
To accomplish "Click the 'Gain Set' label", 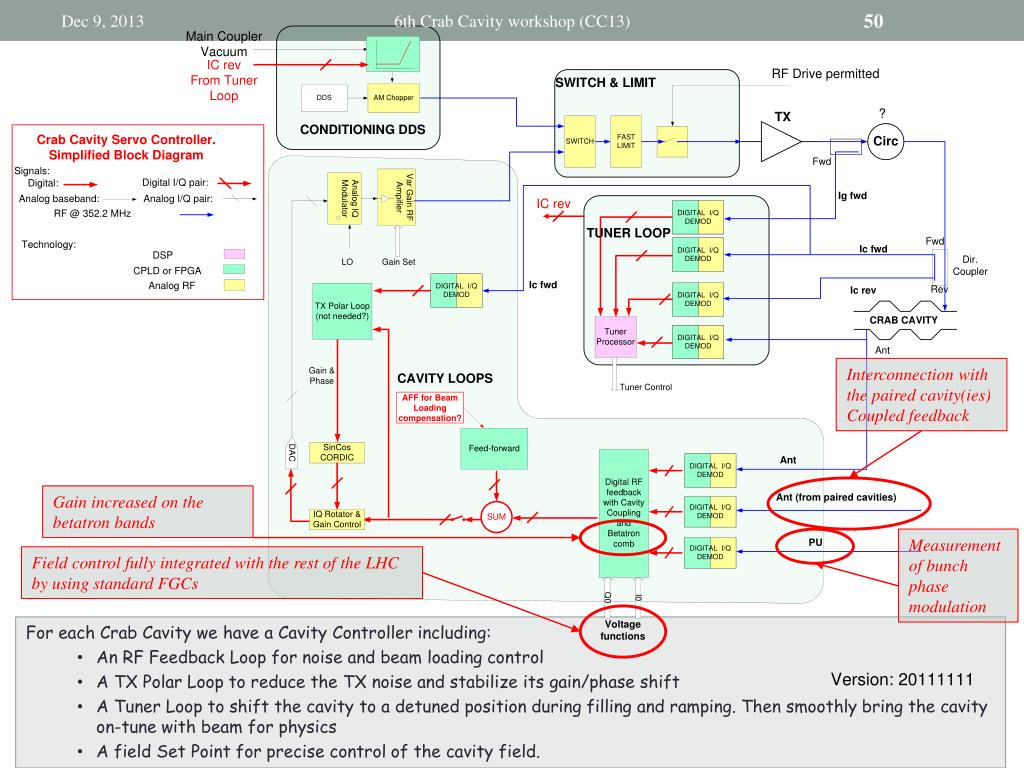I will [x=398, y=262].
